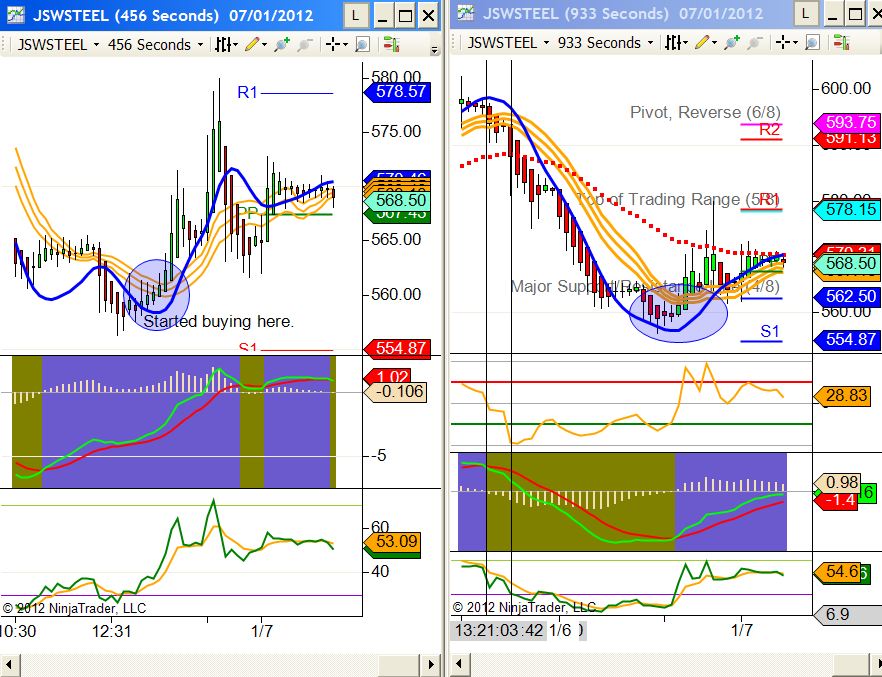The image size is (882, 677).
Task: Click left scroll arrow in 933 Seconds window
Action: (460, 665)
